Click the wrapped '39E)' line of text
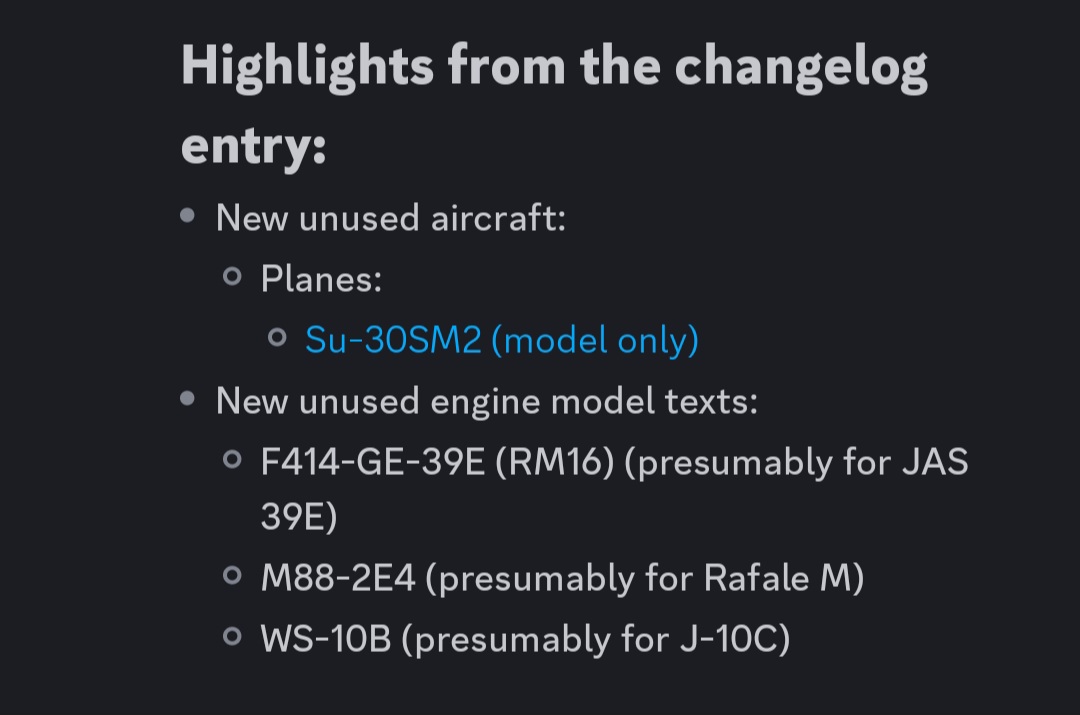Image resolution: width=1080 pixels, height=715 pixels. pos(299,518)
